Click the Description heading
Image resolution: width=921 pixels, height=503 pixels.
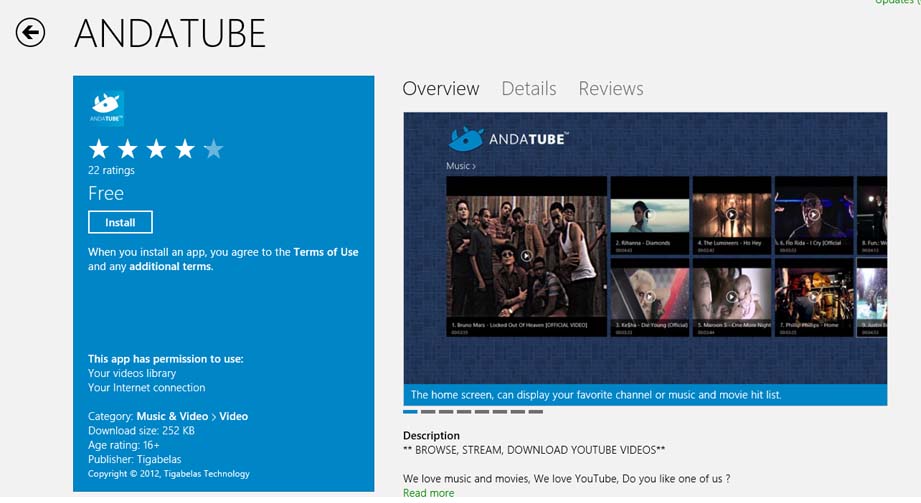(x=431, y=435)
